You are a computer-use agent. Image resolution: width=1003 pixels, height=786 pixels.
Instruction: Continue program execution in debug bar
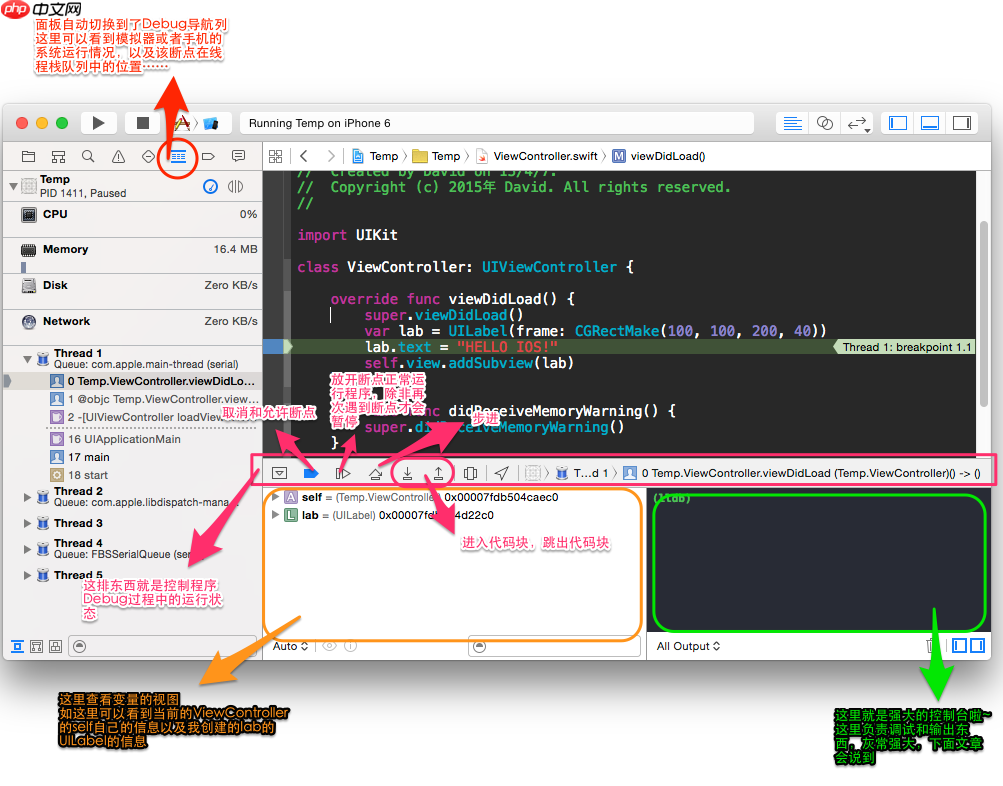pyautogui.click(x=344, y=472)
